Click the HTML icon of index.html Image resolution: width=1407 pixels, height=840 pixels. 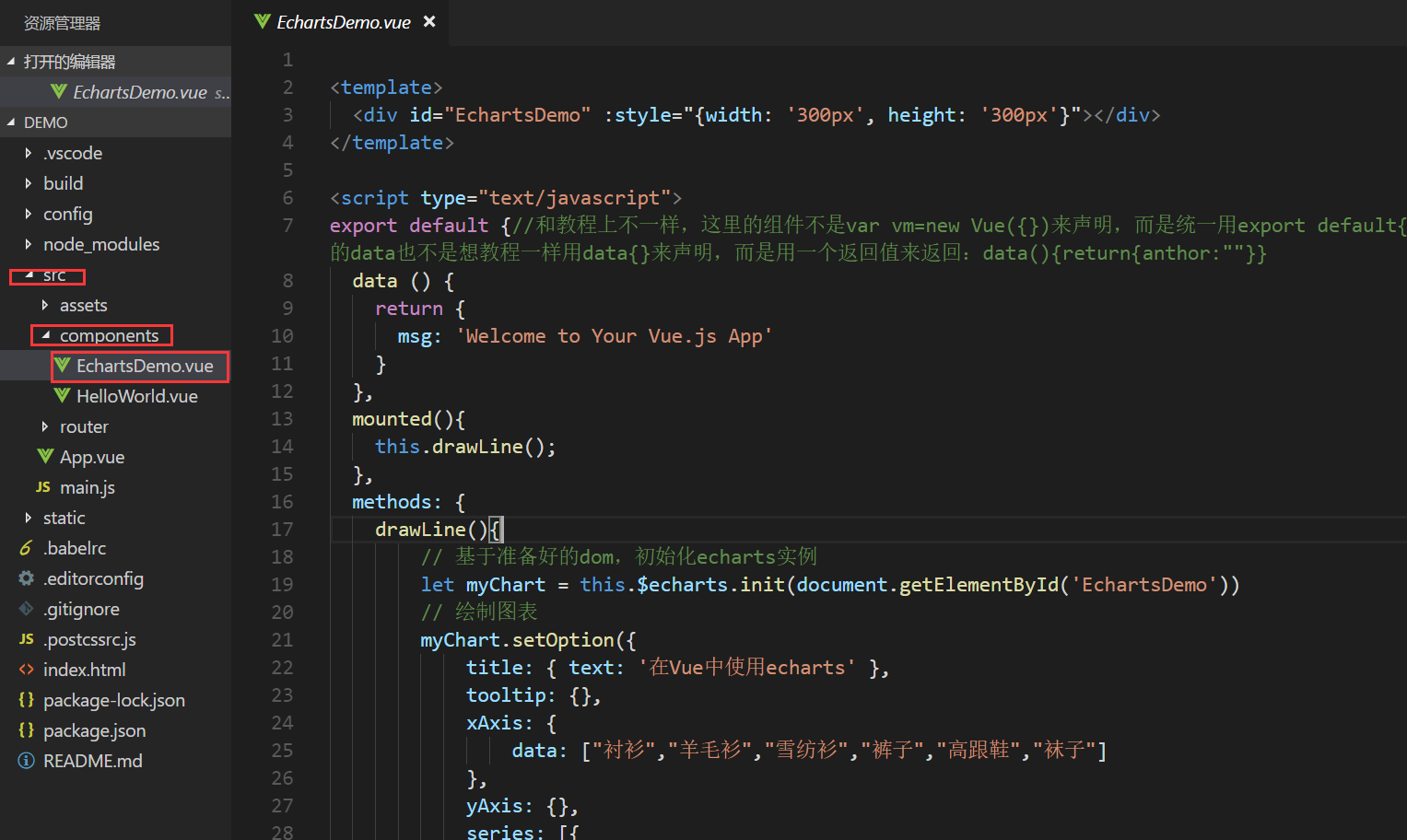pyautogui.click(x=27, y=670)
